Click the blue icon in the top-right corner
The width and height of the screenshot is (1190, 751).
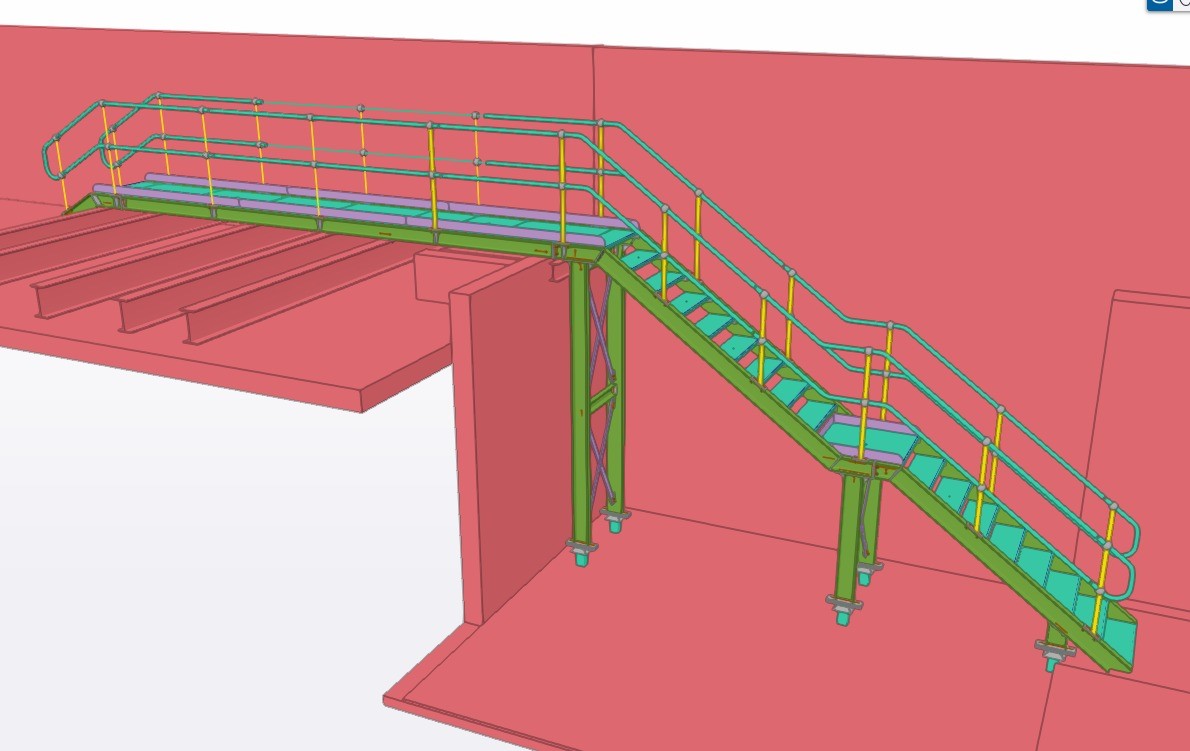[1158, 4]
